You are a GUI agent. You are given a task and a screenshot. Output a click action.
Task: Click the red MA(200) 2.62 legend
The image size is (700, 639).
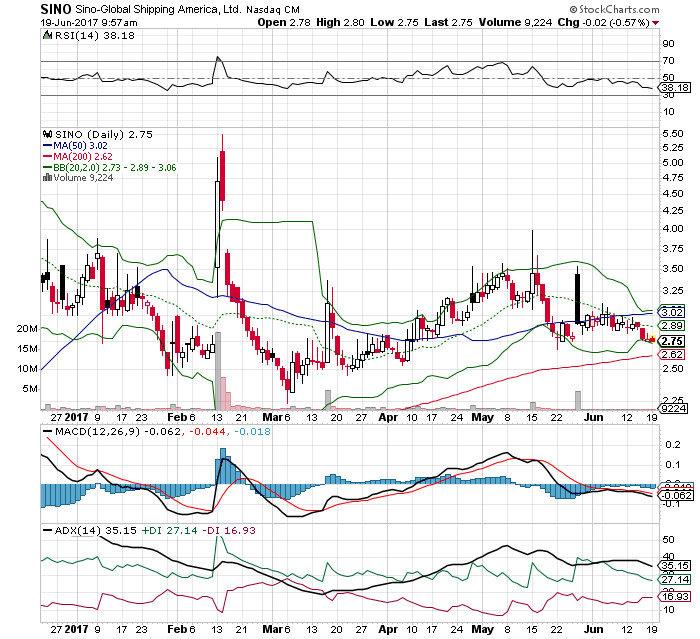coord(77,157)
